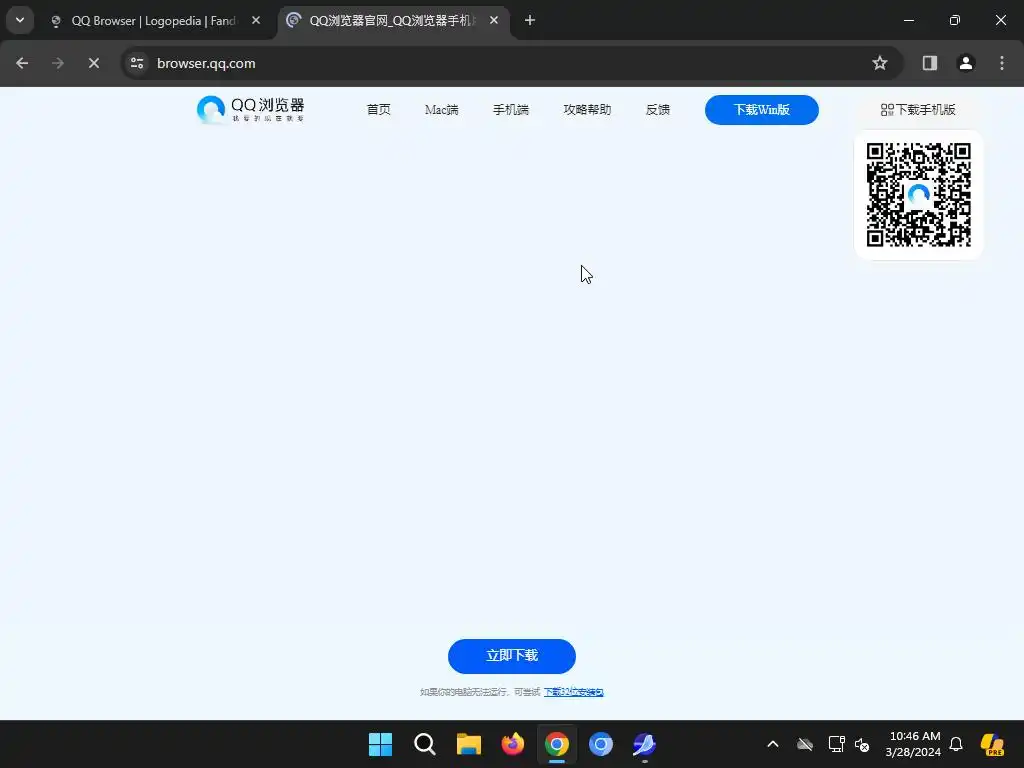Launch Firefox from the taskbar
Image resolution: width=1024 pixels, height=768 pixels.
click(513, 744)
